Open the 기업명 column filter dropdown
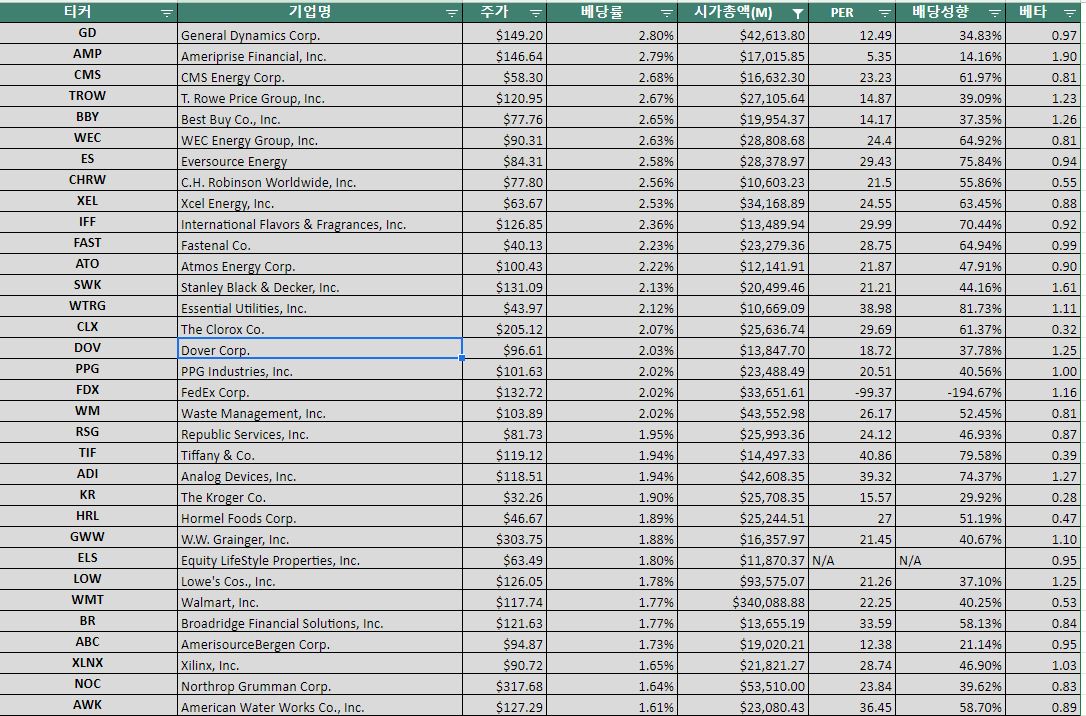Viewport: 1086px width, 716px height. (x=452, y=13)
